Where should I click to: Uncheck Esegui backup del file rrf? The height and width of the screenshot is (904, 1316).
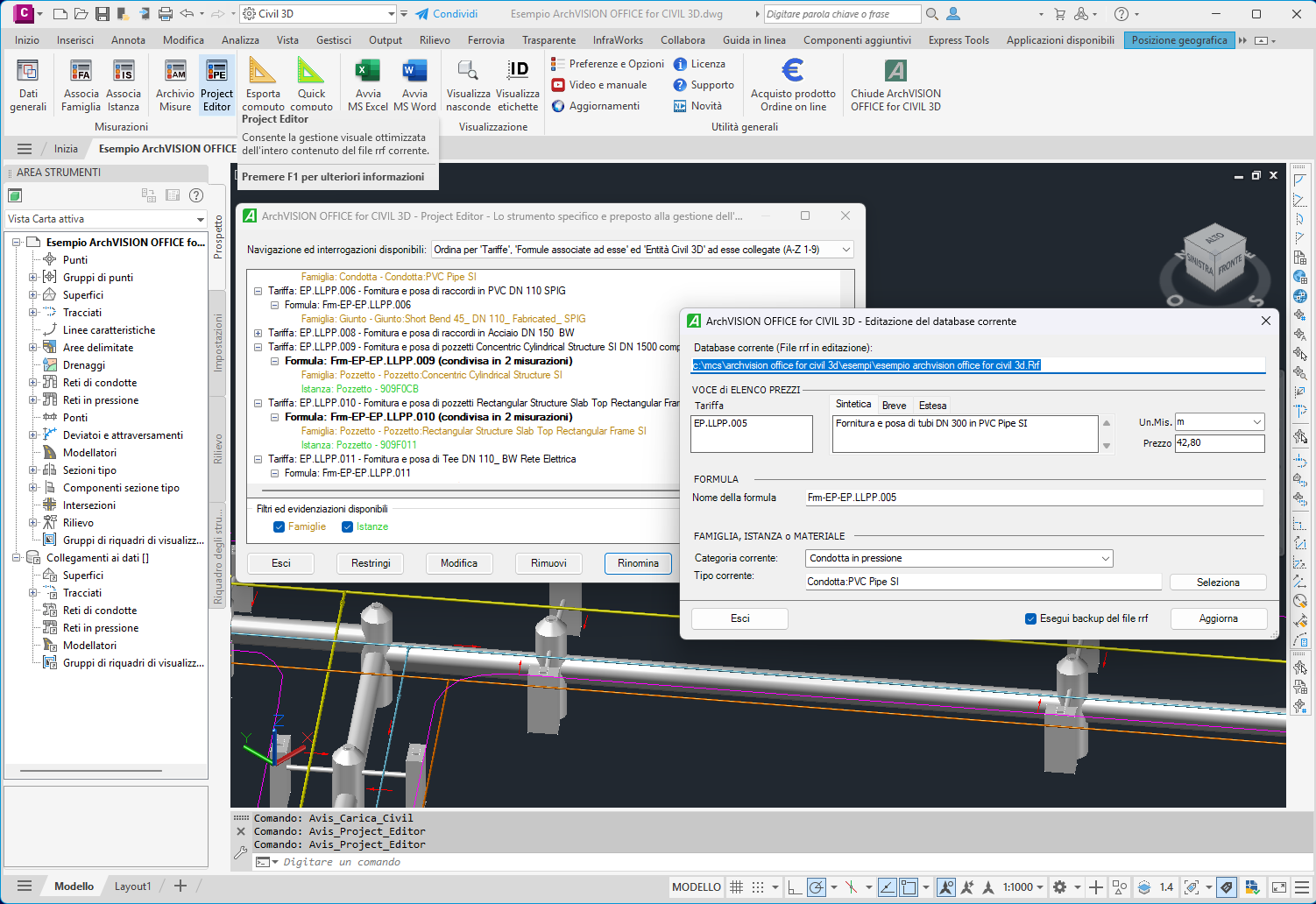coord(1030,618)
